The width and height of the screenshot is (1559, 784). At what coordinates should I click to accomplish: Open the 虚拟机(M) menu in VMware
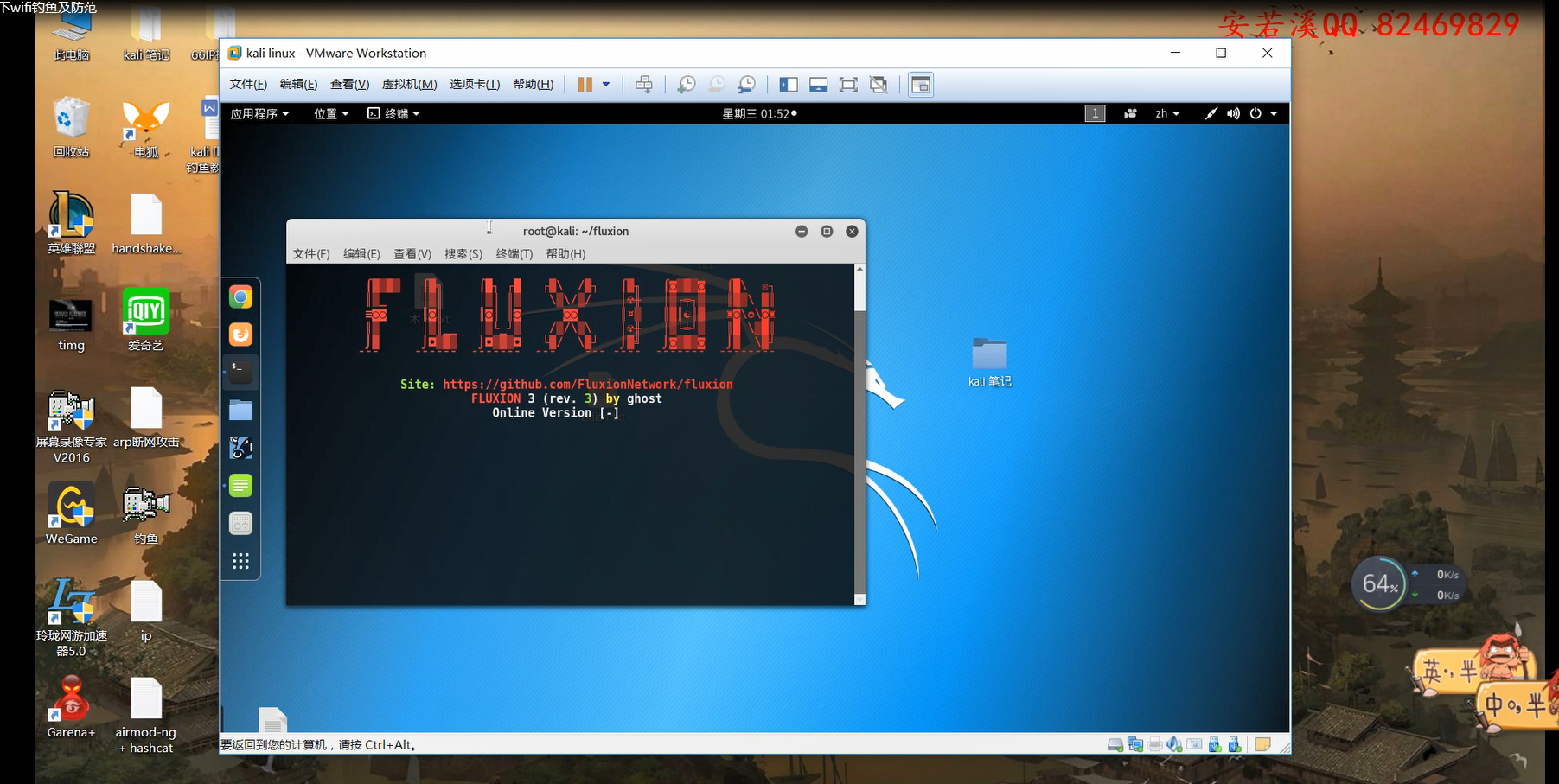click(409, 84)
